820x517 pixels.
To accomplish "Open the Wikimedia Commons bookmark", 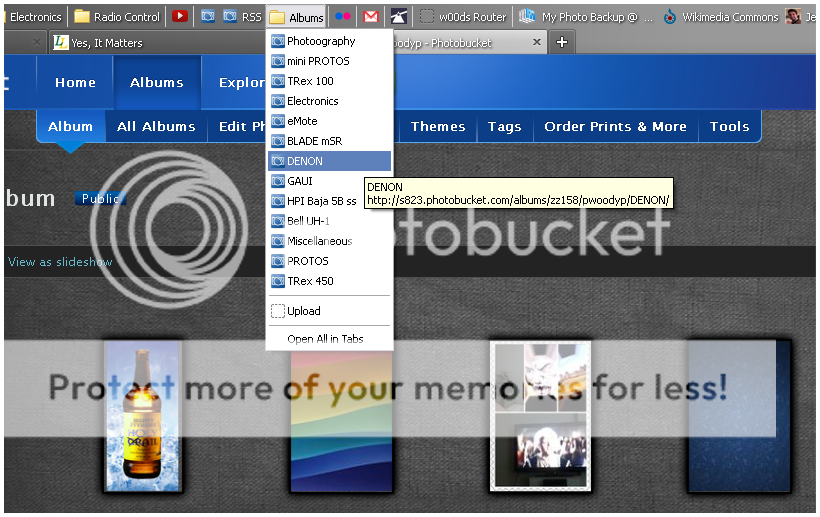I will [720, 16].
